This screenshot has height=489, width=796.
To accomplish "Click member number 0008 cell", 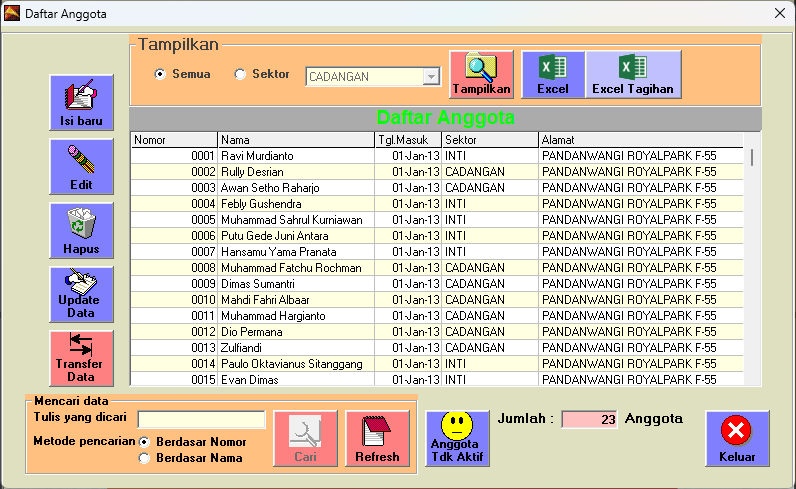I will (174, 268).
